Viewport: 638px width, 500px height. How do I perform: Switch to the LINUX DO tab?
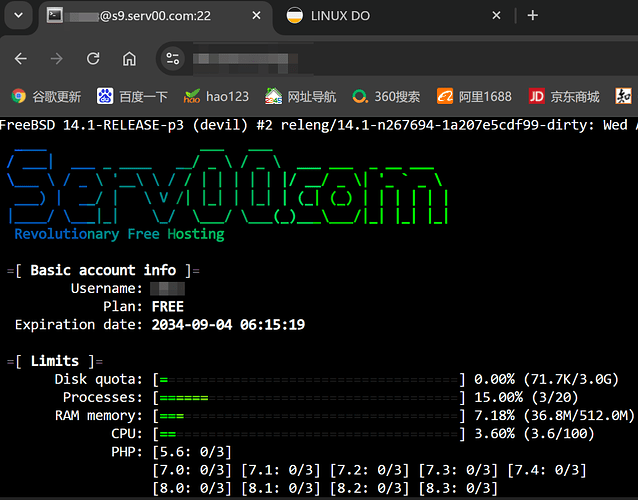[390, 16]
